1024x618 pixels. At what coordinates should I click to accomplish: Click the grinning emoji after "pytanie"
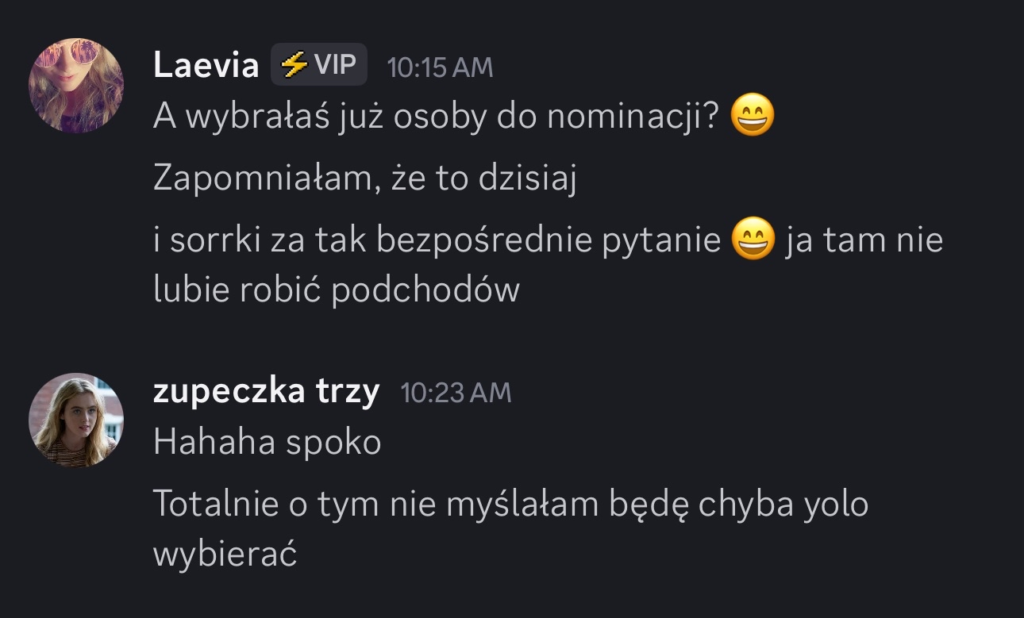click(x=753, y=241)
